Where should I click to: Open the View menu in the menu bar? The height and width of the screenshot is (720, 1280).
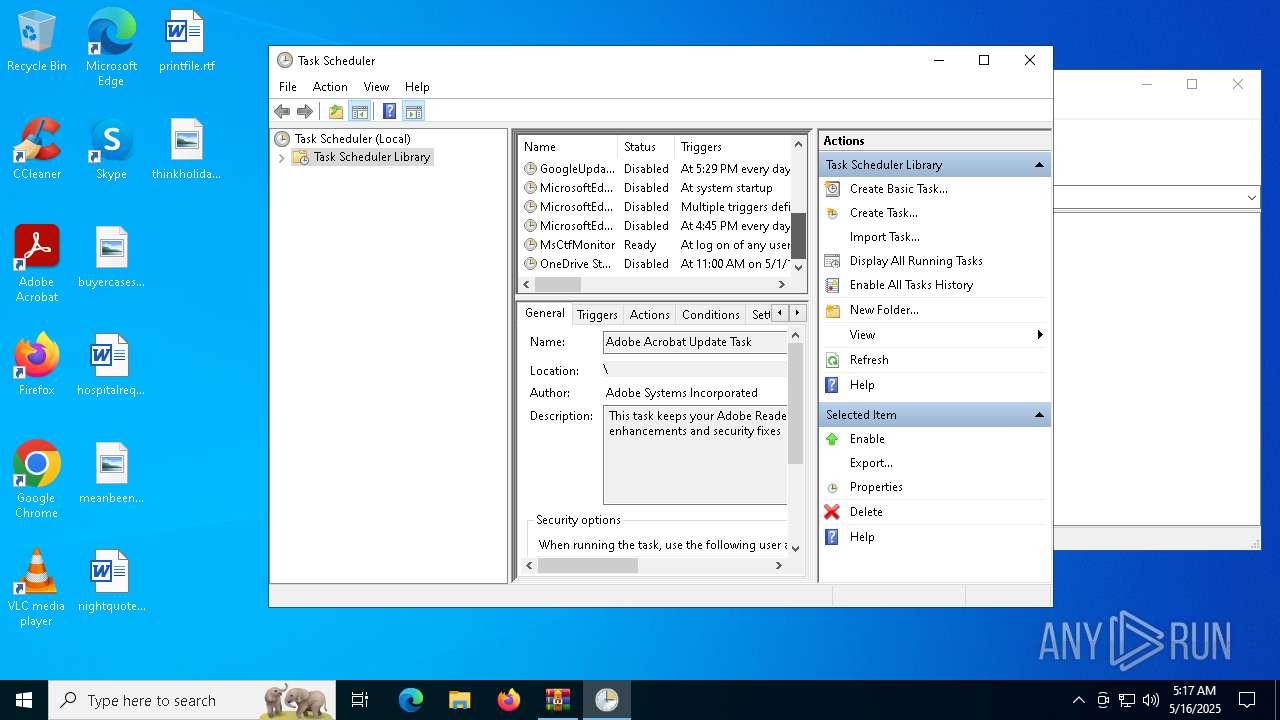(x=376, y=87)
